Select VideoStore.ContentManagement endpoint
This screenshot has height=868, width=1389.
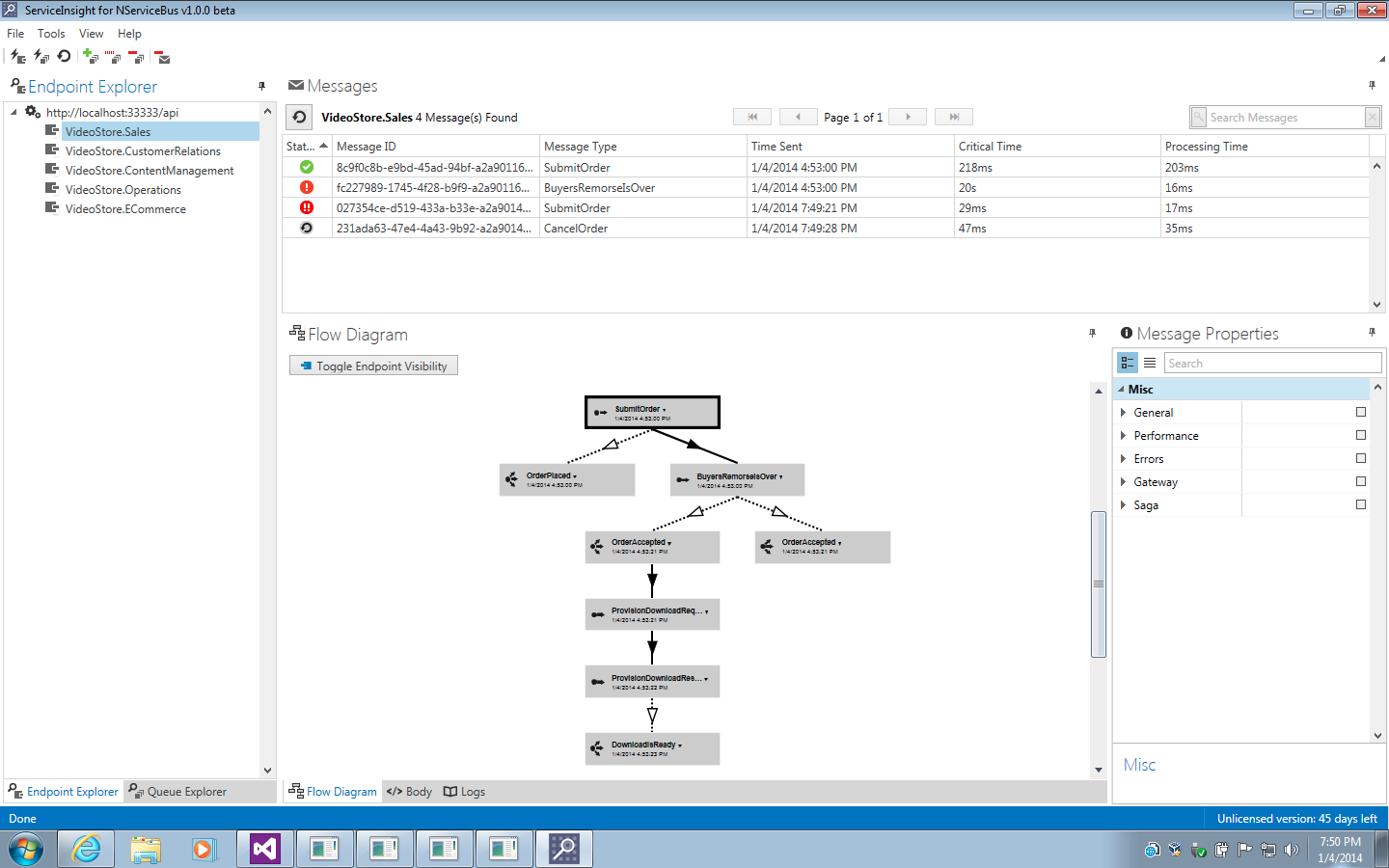[150, 170]
